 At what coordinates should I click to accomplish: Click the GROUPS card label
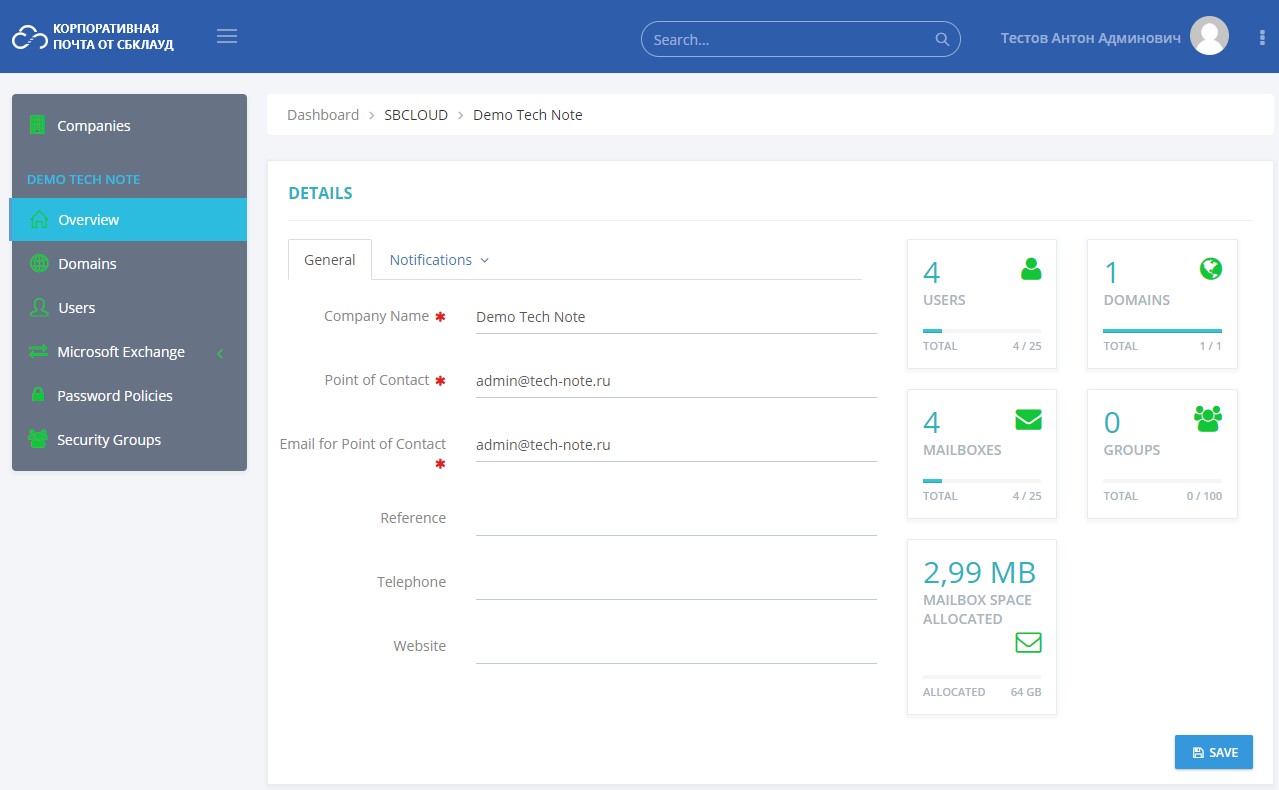coord(1132,450)
